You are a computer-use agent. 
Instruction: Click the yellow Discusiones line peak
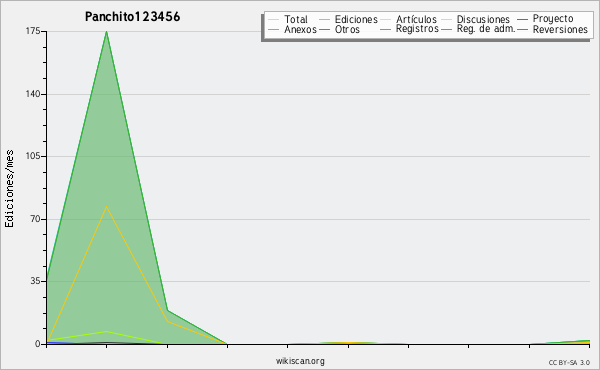106,207
